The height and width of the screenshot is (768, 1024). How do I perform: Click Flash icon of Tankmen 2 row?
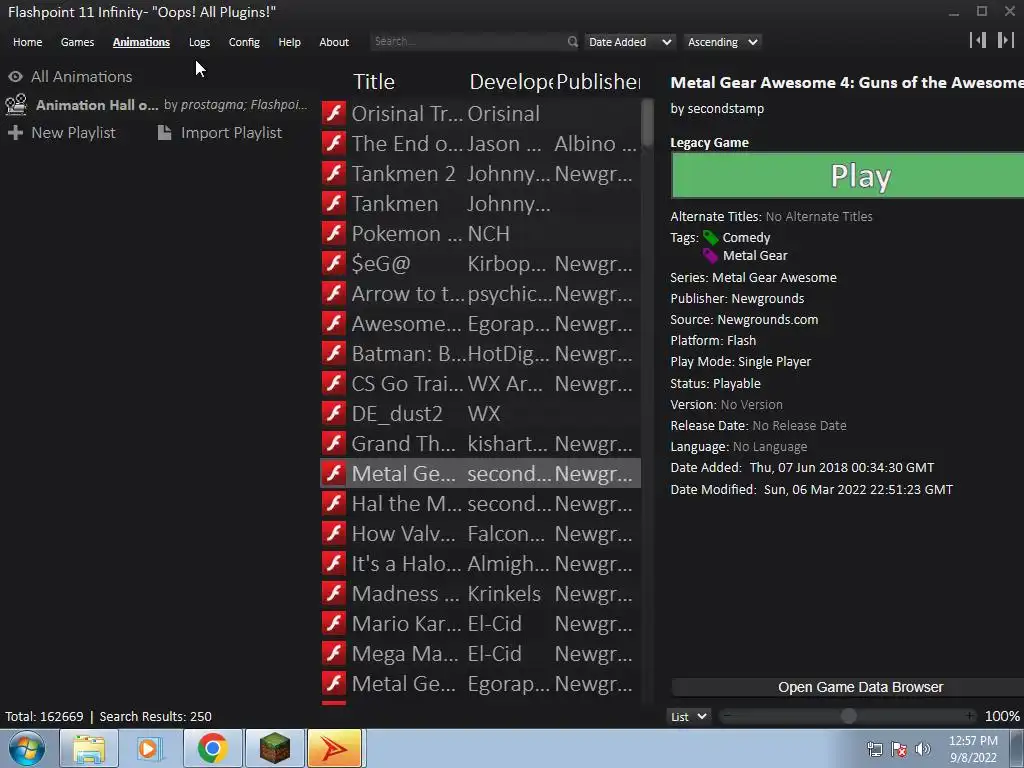point(334,173)
